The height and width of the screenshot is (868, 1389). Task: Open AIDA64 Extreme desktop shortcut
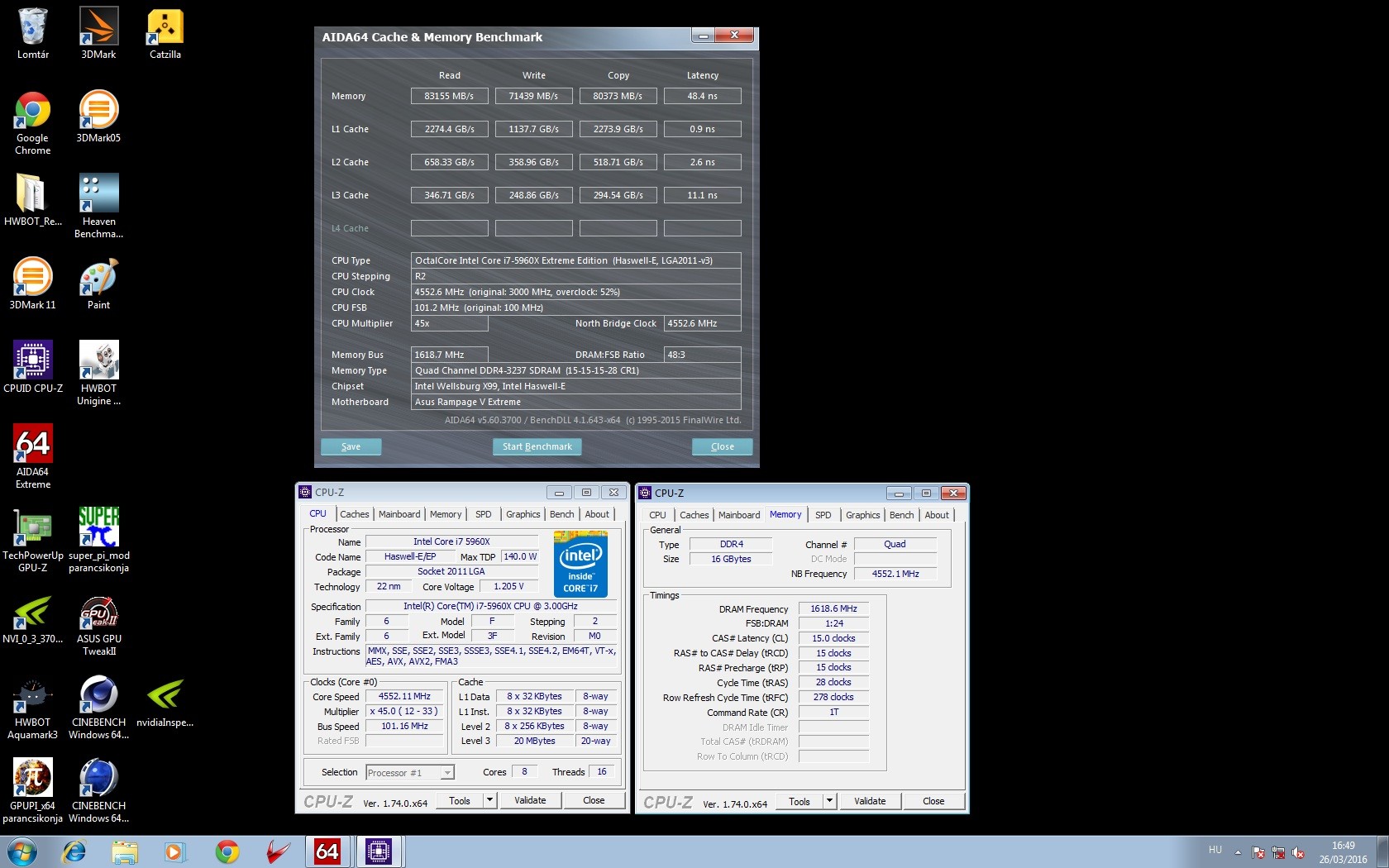pos(33,456)
